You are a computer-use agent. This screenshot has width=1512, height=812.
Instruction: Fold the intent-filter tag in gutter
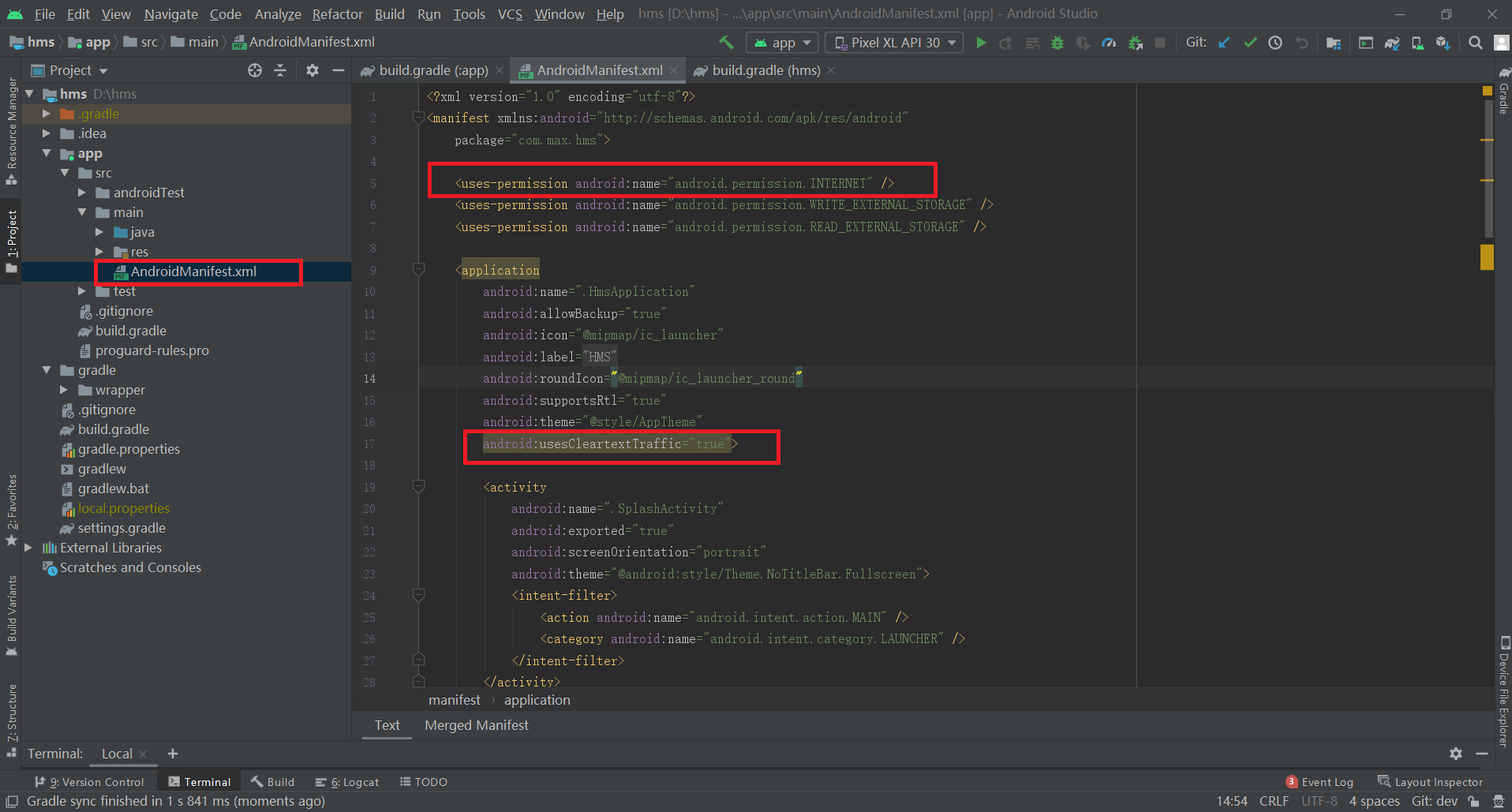click(419, 595)
